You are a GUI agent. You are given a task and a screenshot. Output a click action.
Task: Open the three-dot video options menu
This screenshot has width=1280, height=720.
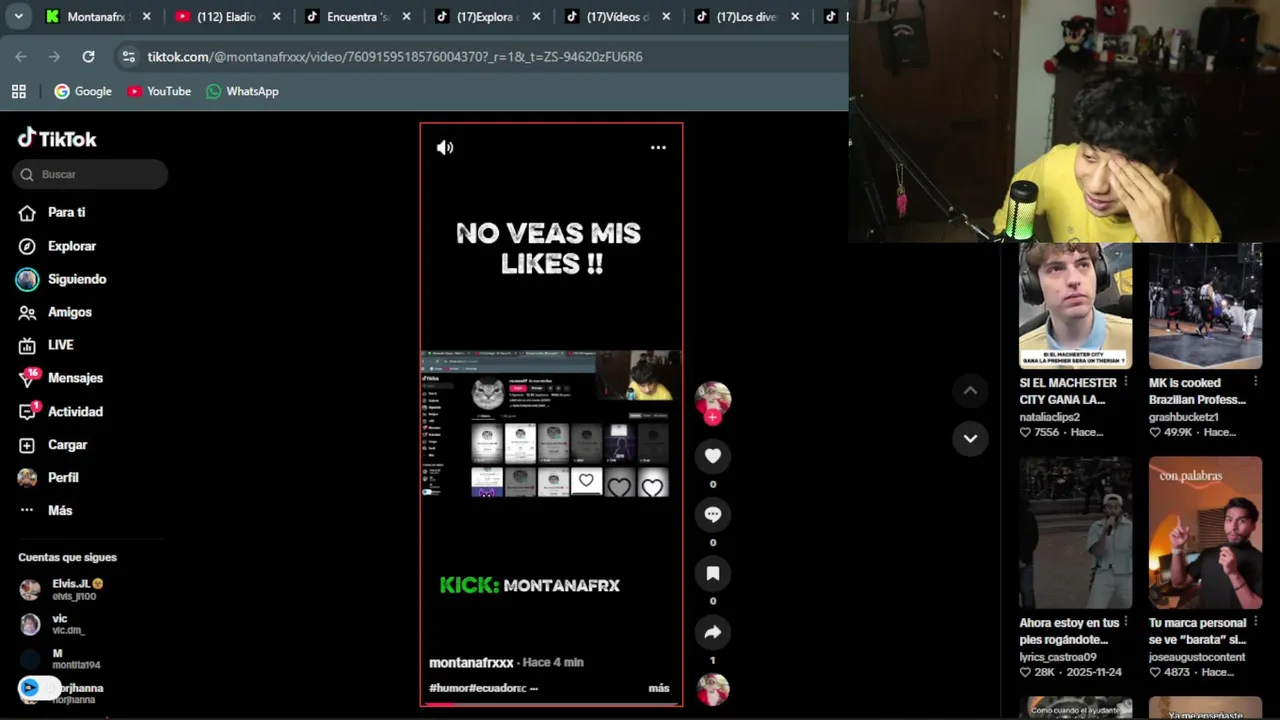658,147
